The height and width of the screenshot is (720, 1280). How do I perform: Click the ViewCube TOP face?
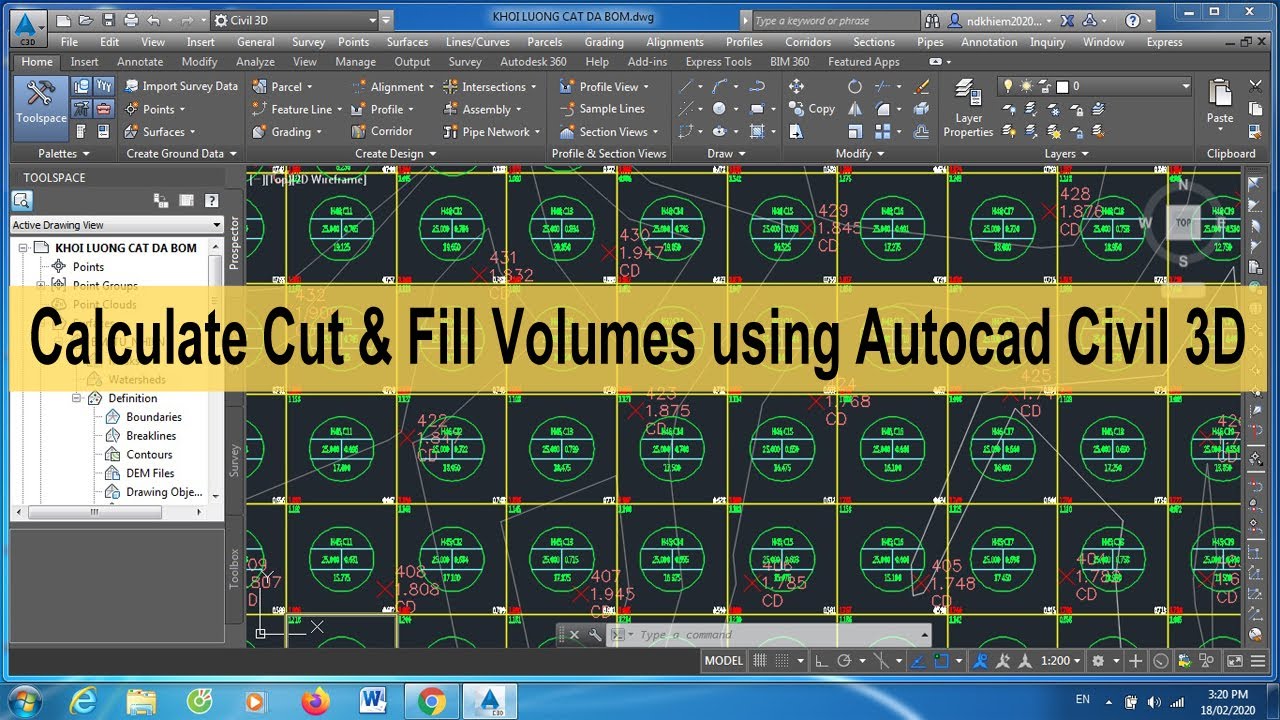tap(1184, 223)
